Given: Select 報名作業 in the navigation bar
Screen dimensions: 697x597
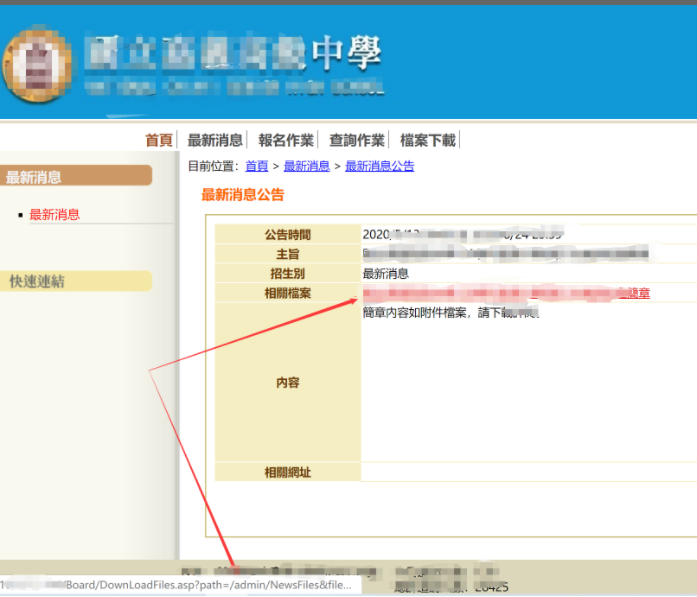Looking at the screenshot, I should tap(286, 140).
